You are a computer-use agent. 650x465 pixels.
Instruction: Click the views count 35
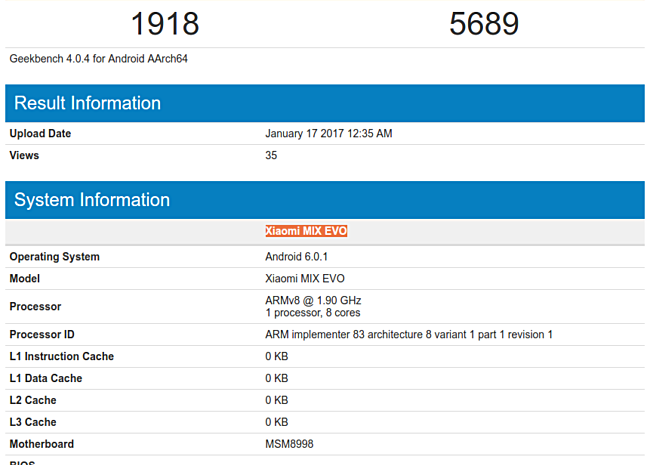pos(271,155)
